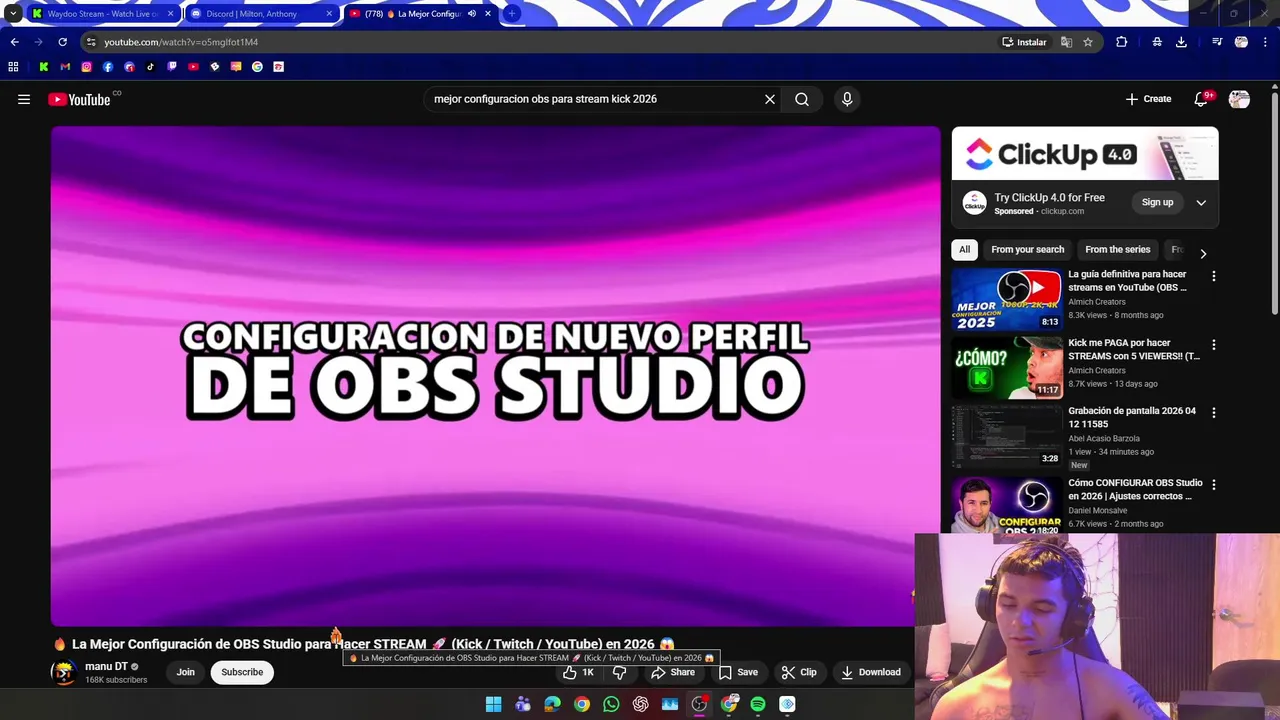
Task: Open options for 'Kick me PAGA' video
Action: tap(1214, 345)
